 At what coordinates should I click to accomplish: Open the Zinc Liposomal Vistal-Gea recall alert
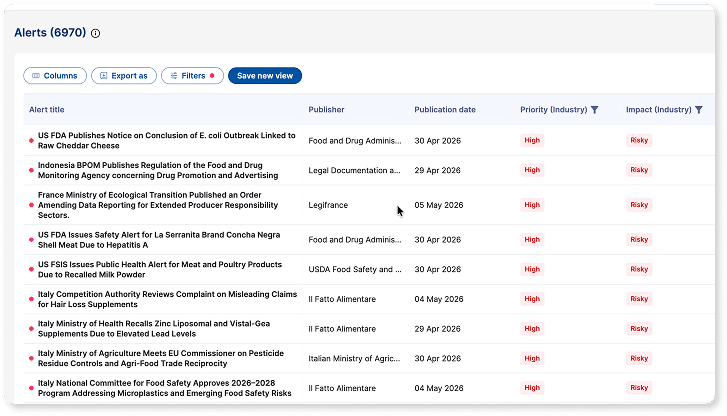click(154, 329)
